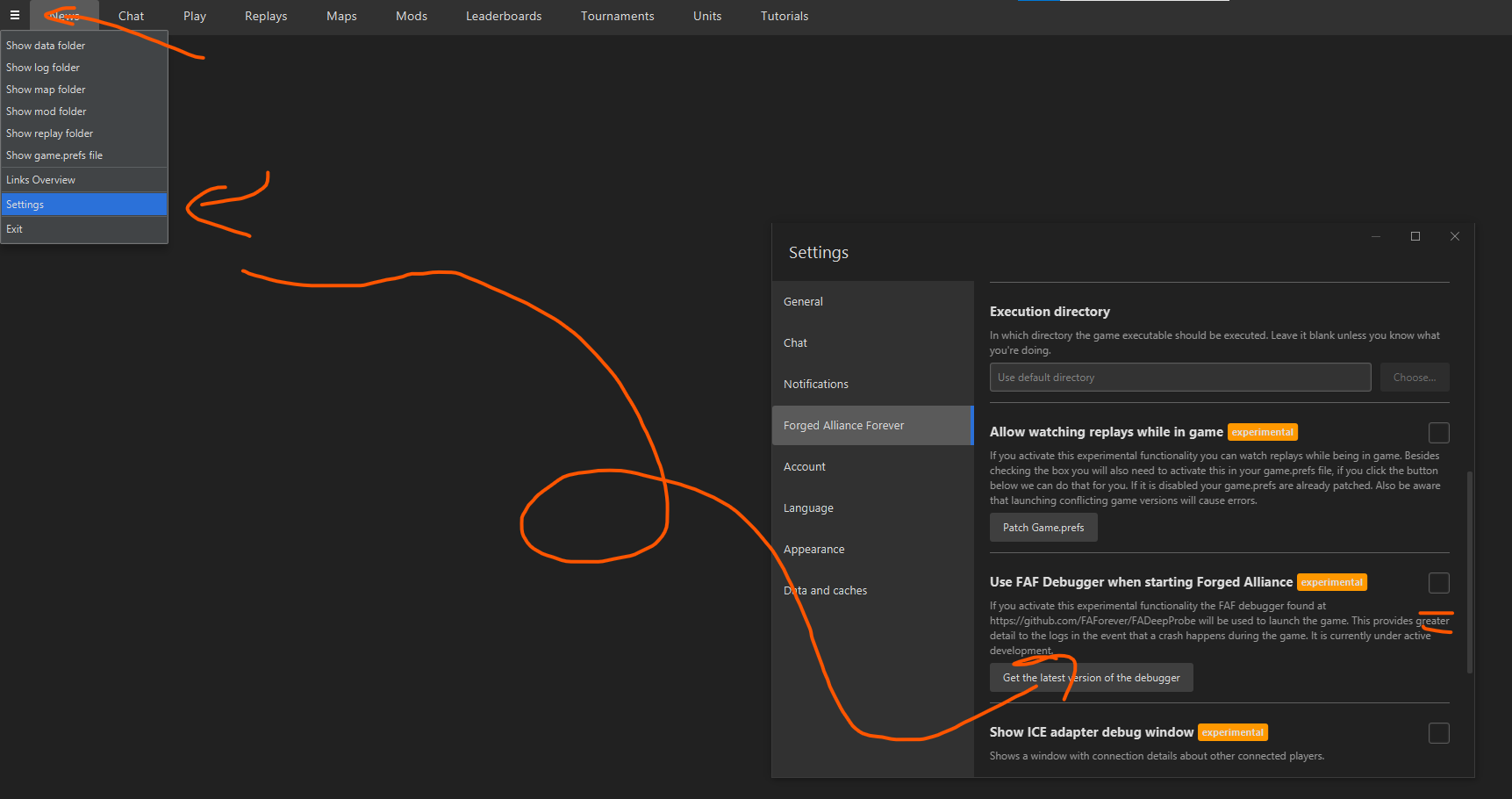Screen dimensions: 1512x799
Task: Select Data and caches settings category
Action: pos(872,590)
